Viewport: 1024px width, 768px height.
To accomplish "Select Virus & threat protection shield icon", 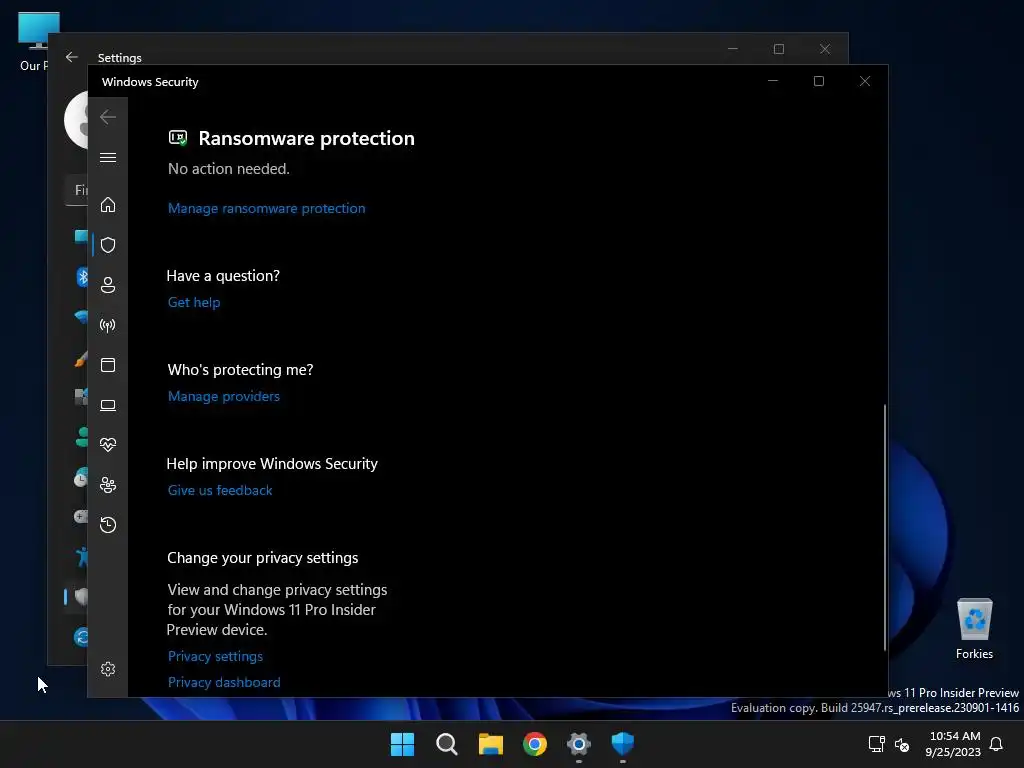I will click(x=108, y=245).
